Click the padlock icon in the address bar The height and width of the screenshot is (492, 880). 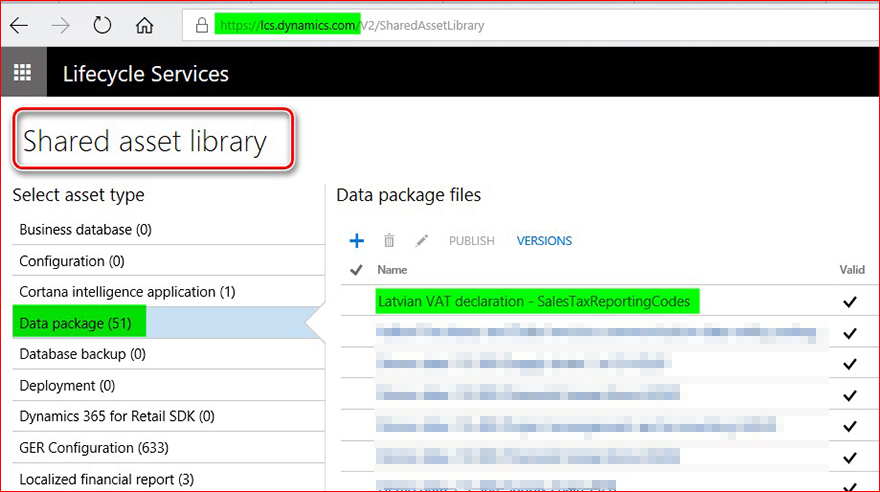point(201,25)
